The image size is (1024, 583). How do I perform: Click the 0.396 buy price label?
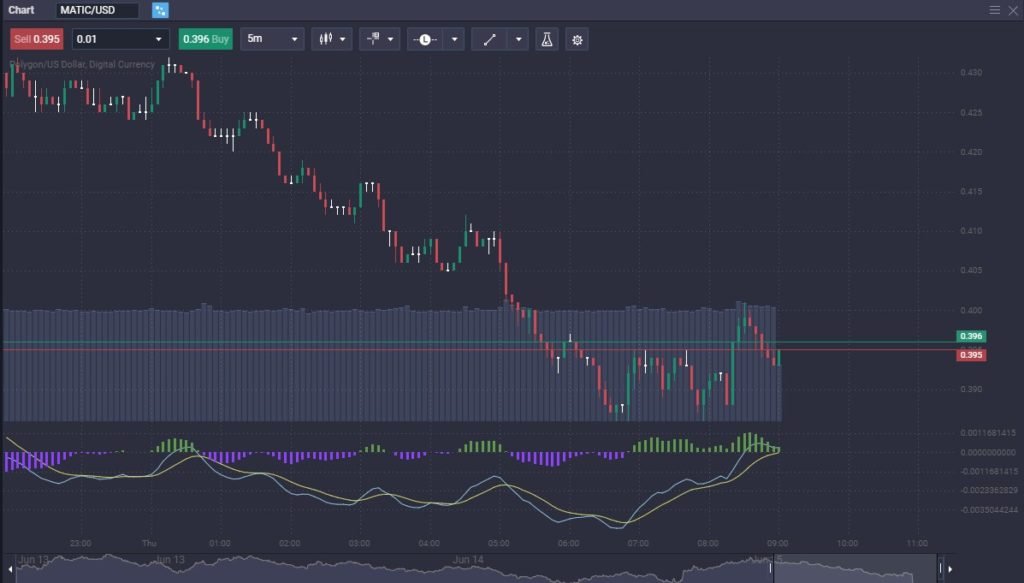(971, 337)
